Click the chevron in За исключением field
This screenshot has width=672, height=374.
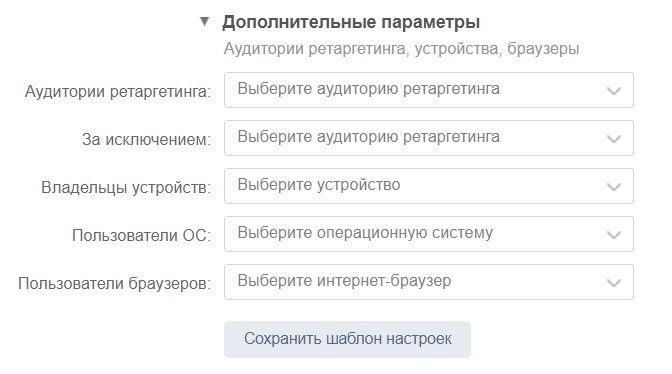(x=614, y=139)
